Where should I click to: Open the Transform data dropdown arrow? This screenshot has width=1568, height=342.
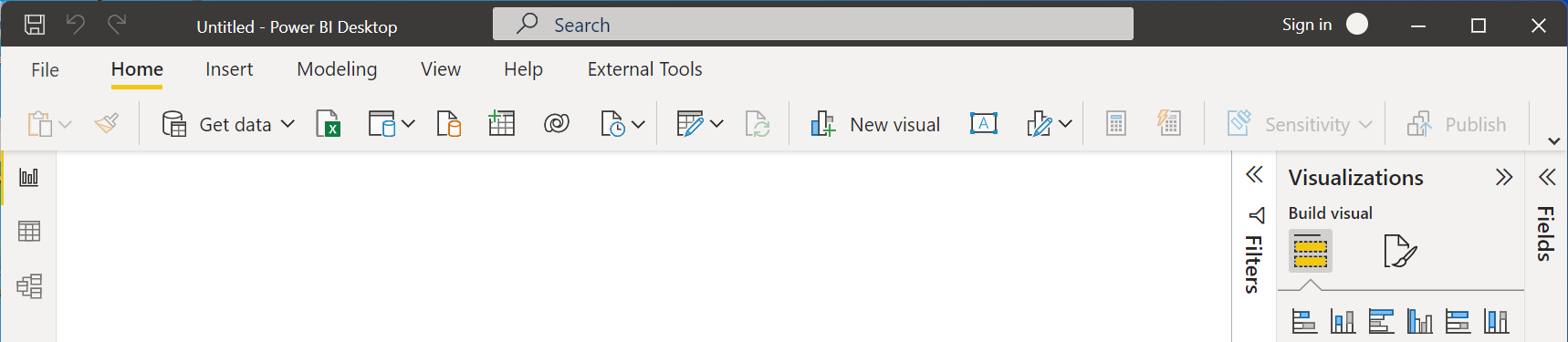(x=716, y=124)
